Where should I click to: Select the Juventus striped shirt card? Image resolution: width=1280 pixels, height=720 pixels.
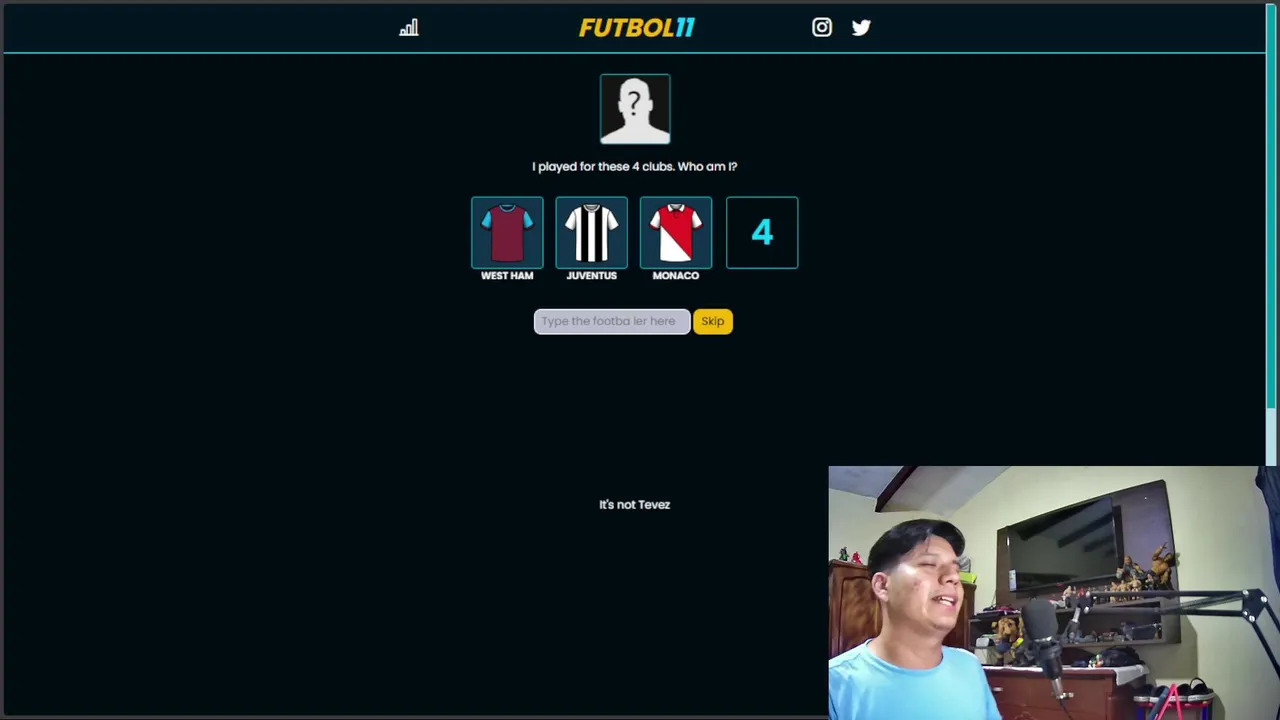[591, 233]
